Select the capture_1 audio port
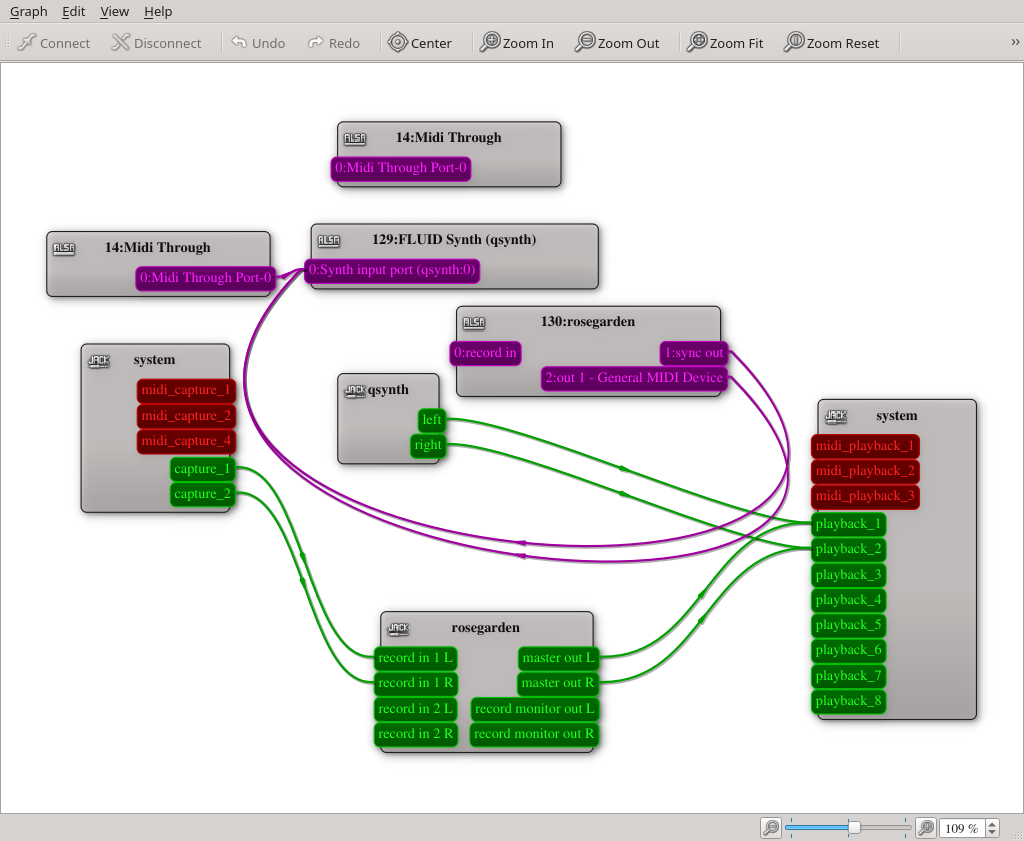 [202, 469]
